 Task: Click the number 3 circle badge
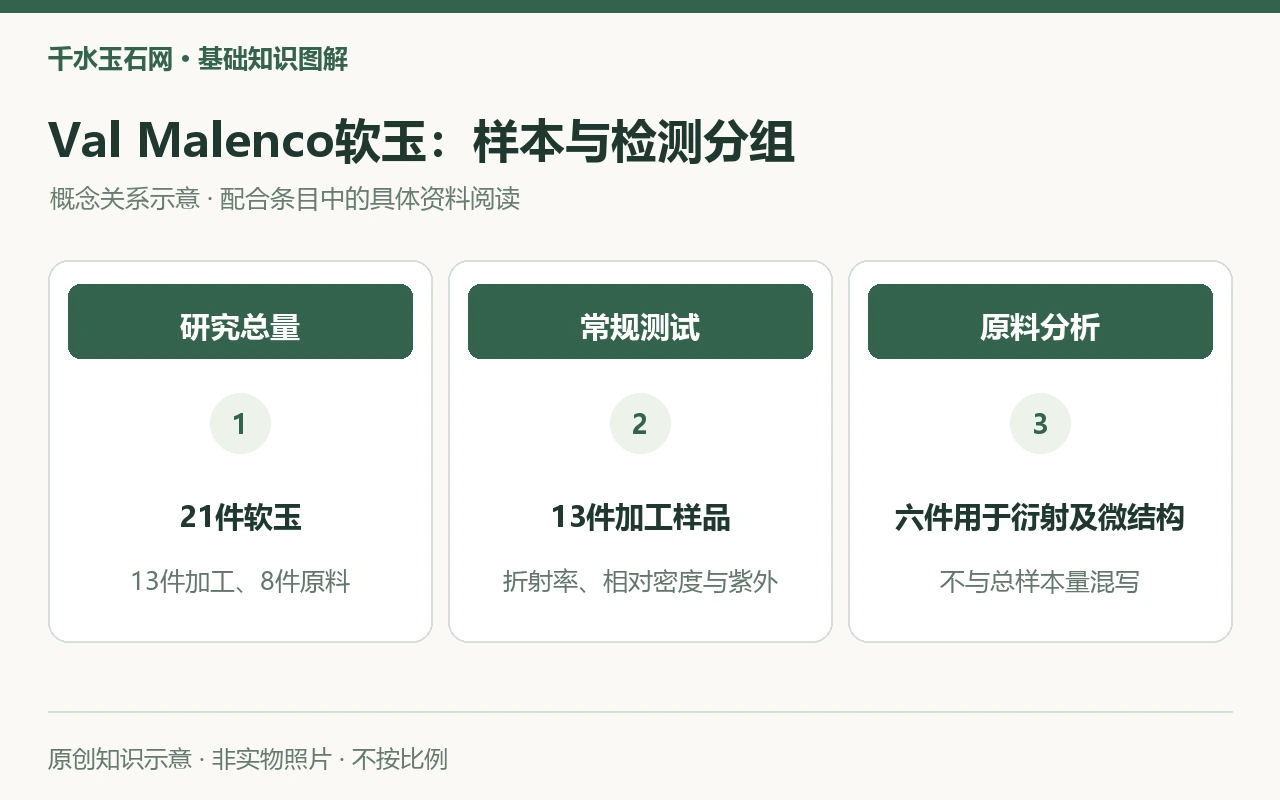tap(1040, 424)
